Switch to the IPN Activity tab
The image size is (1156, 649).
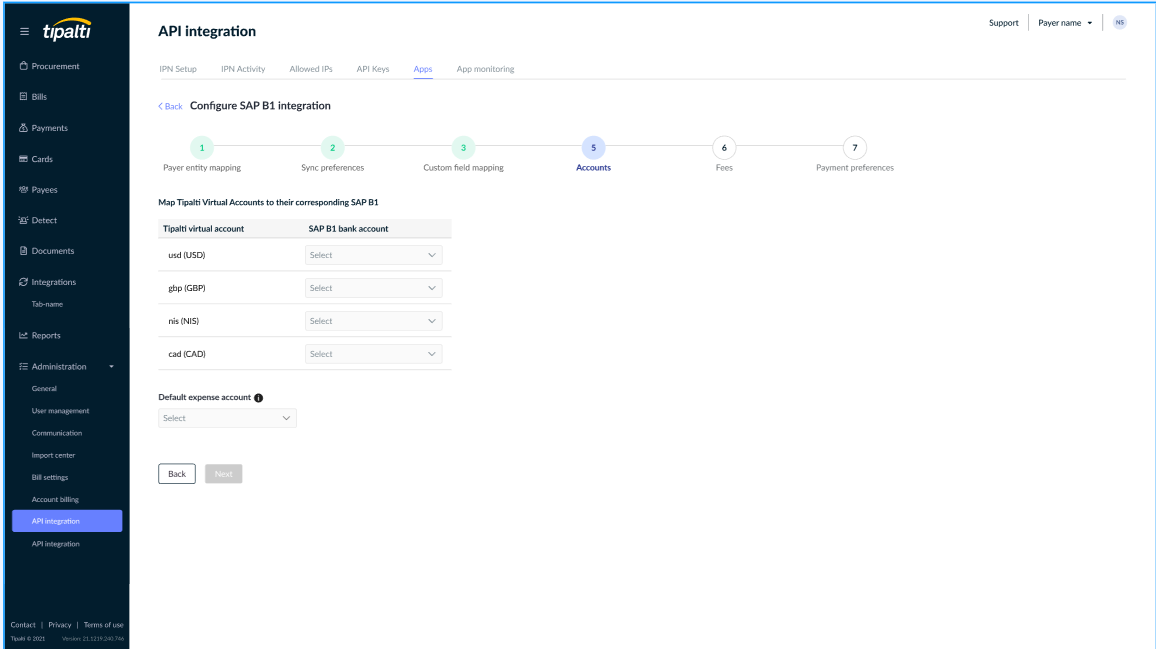pos(243,69)
